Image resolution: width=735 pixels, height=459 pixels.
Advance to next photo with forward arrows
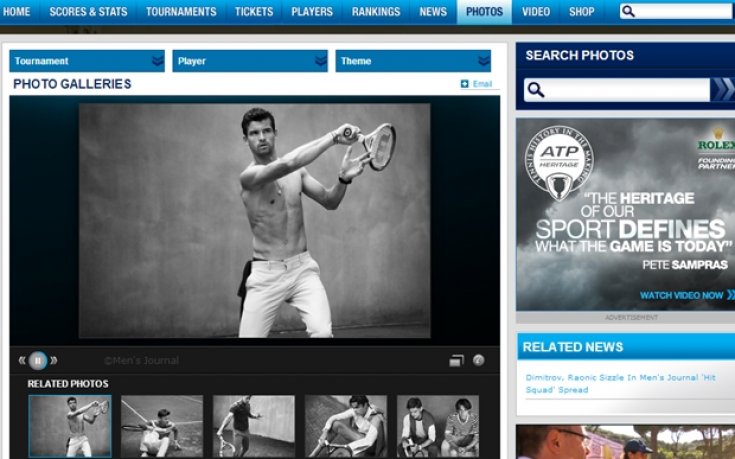pos(53,361)
